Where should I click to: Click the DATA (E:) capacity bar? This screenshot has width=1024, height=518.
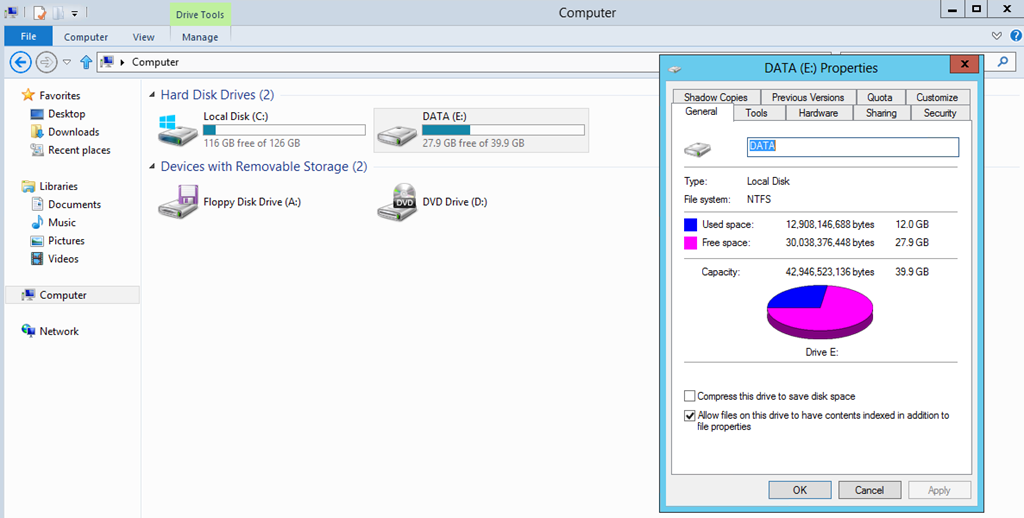[503, 130]
